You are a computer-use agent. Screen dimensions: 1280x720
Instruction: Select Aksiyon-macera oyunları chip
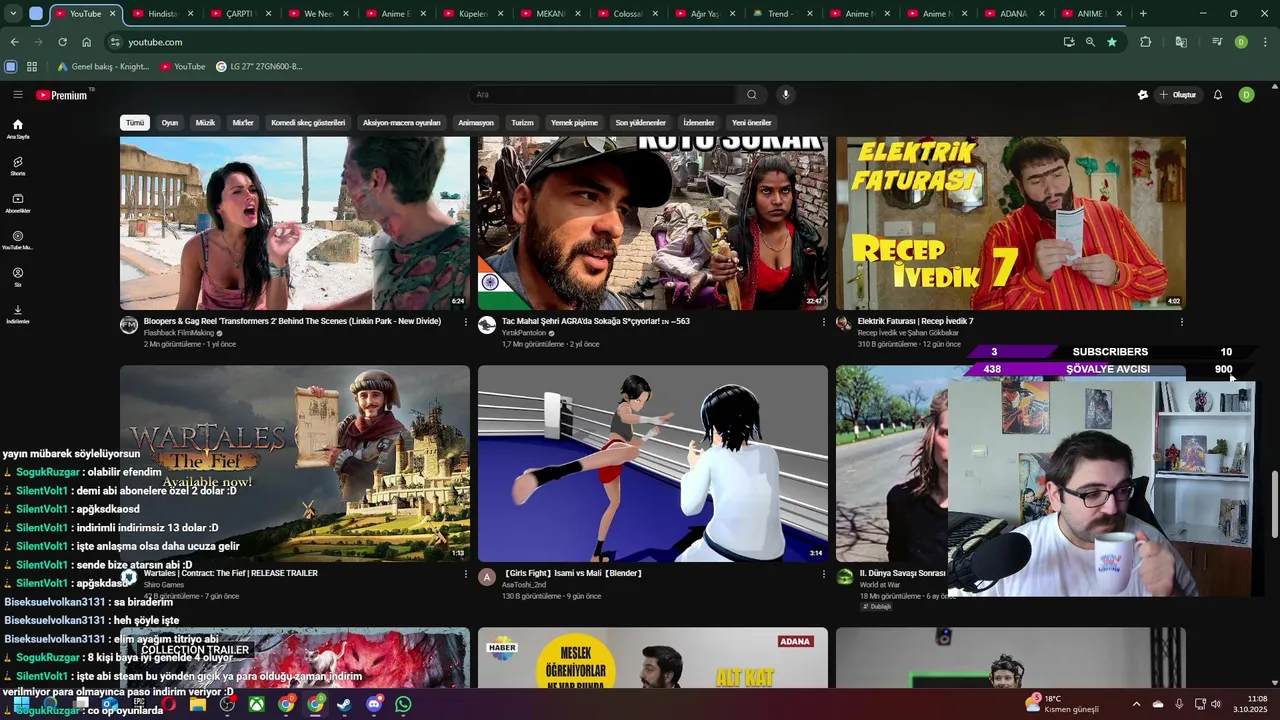[401, 123]
